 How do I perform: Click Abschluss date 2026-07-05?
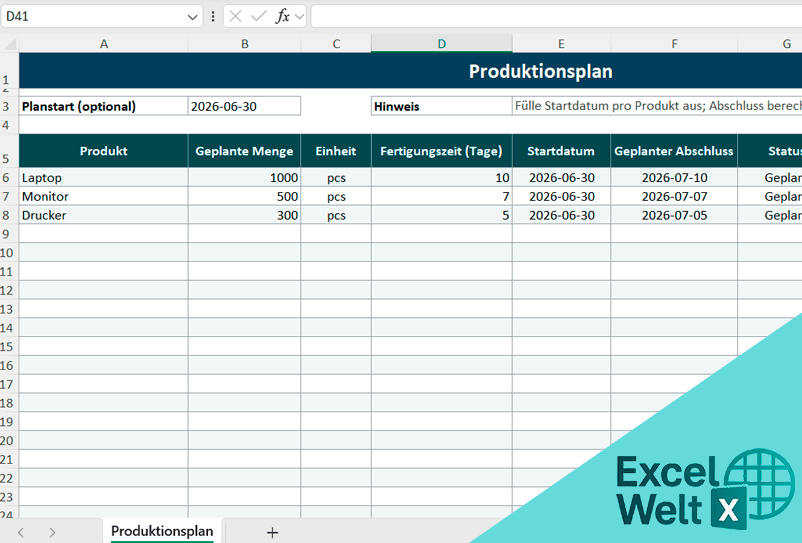674,215
